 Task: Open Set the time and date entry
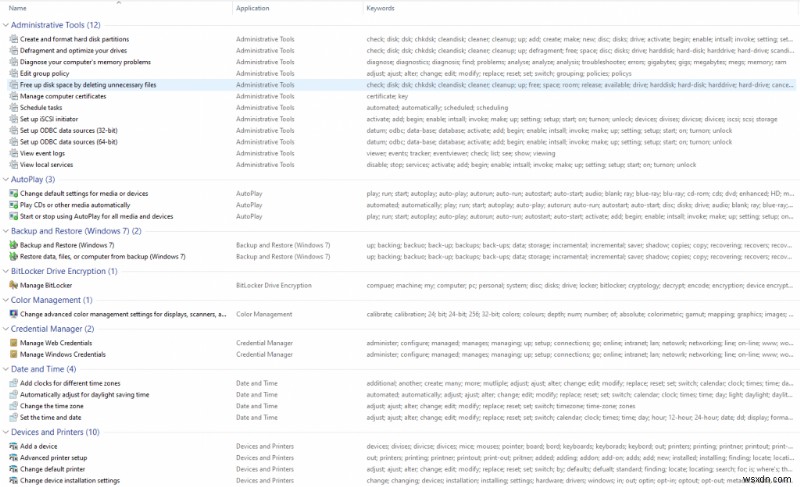[51, 417]
